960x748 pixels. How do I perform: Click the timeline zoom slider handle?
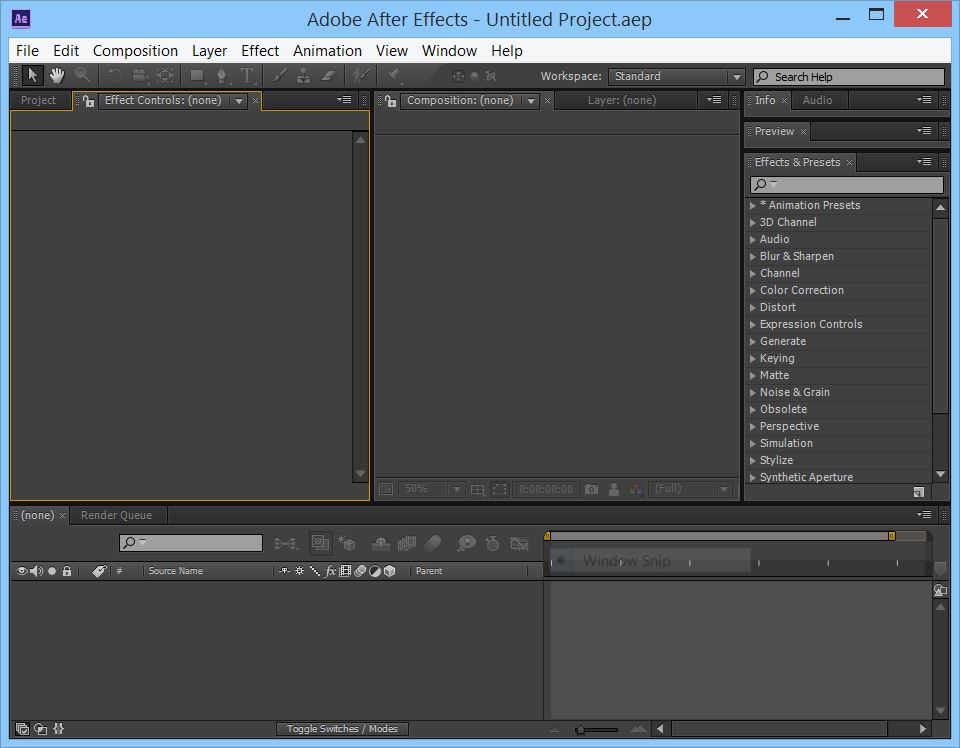coord(581,730)
